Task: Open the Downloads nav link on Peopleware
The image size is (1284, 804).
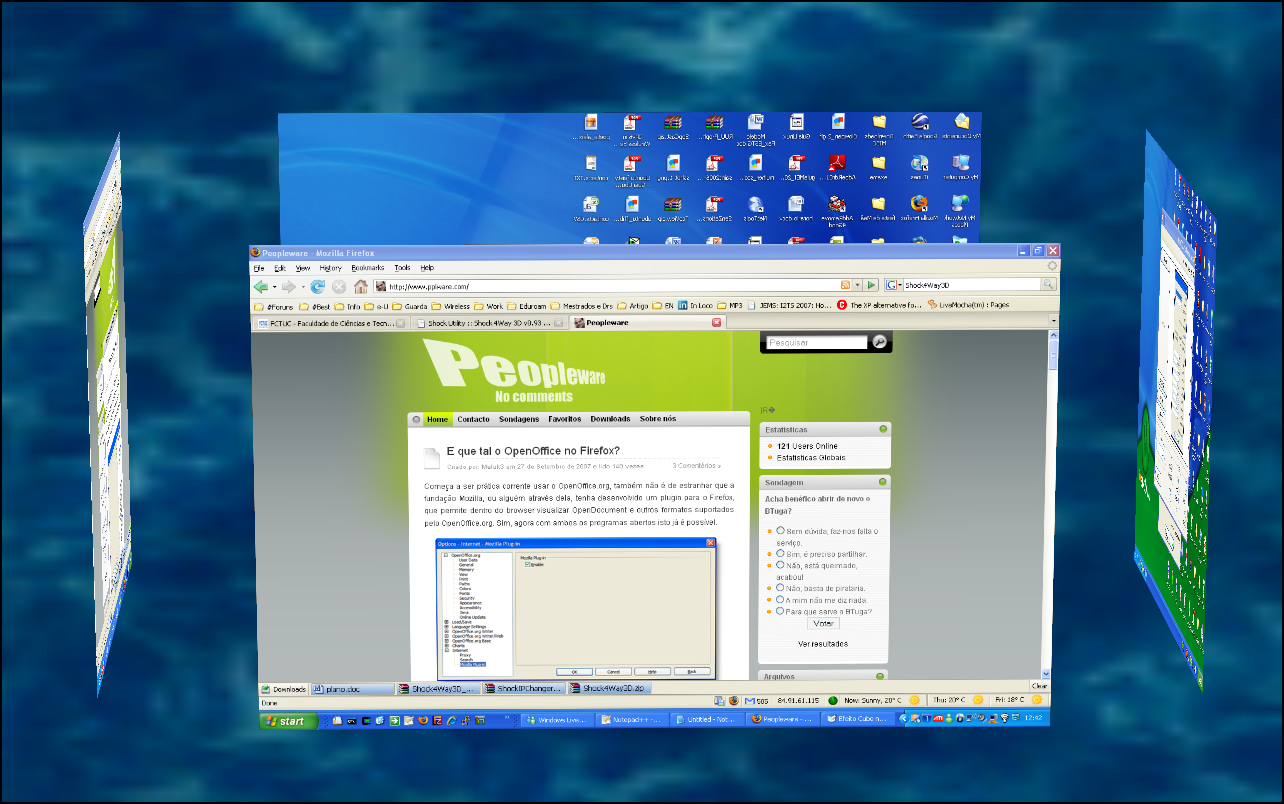Action: (610, 419)
